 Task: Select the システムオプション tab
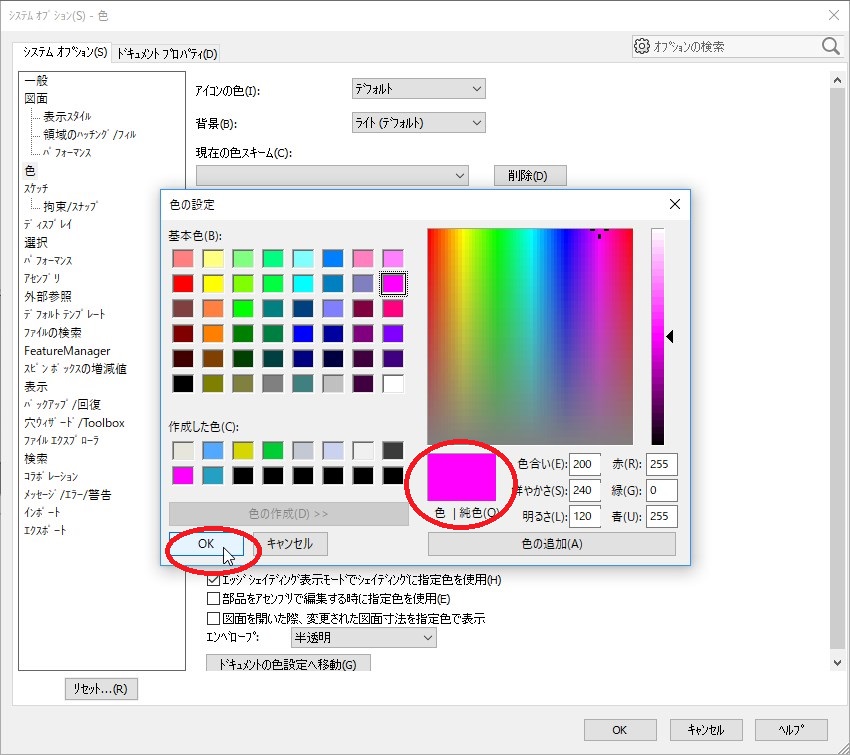point(64,52)
